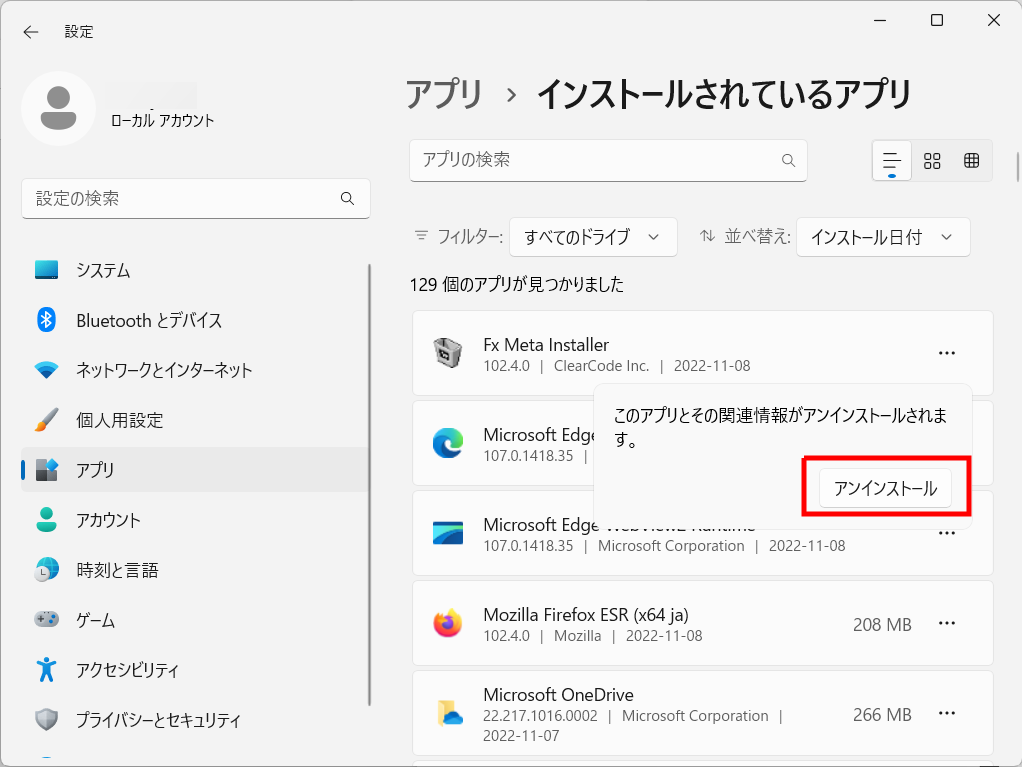Open the すべてのドライブ filter dropdown
Screen dimensions: 1022x767
point(592,237)
